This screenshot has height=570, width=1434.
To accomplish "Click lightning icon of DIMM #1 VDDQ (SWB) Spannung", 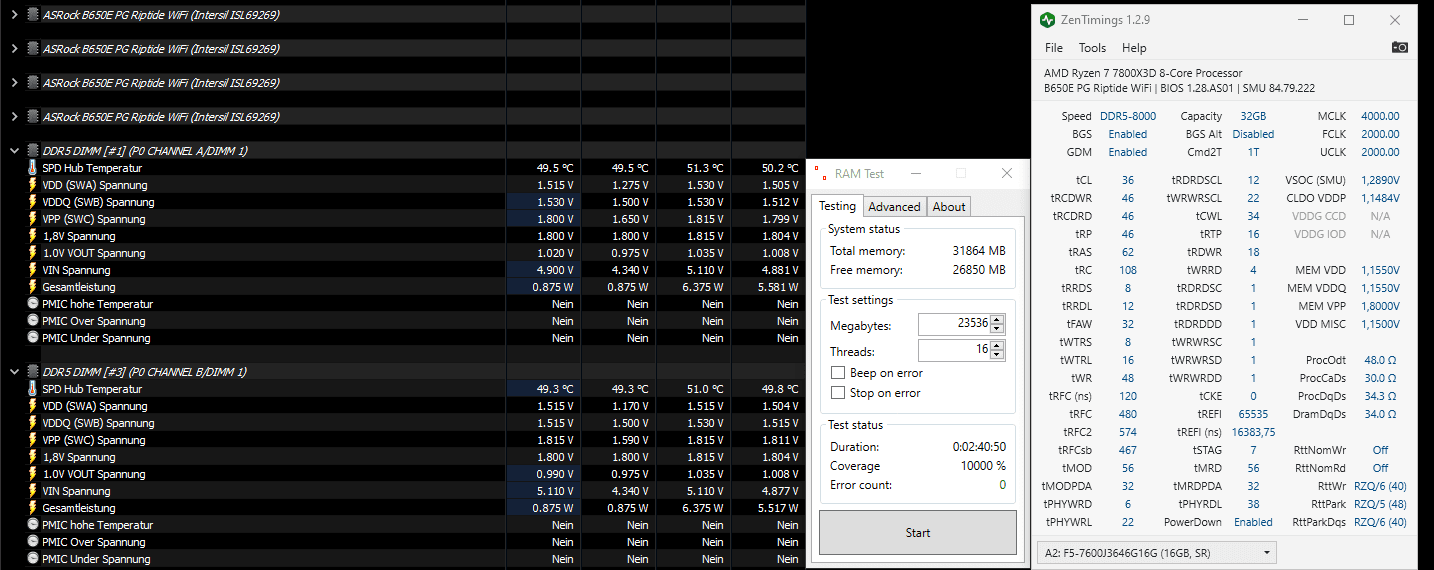I will pos(32,202).
